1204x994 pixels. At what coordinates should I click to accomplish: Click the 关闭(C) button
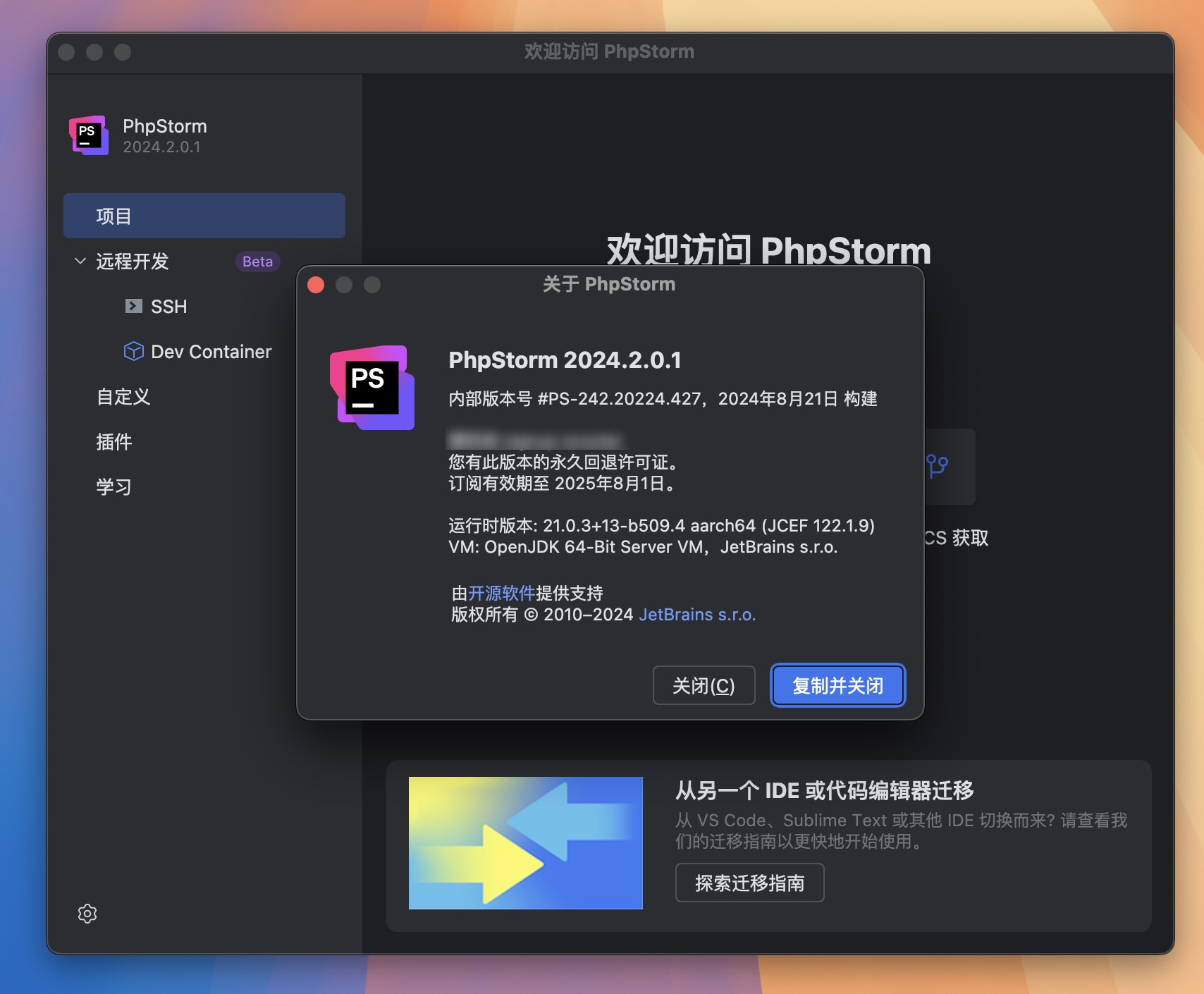click(704, 685)
